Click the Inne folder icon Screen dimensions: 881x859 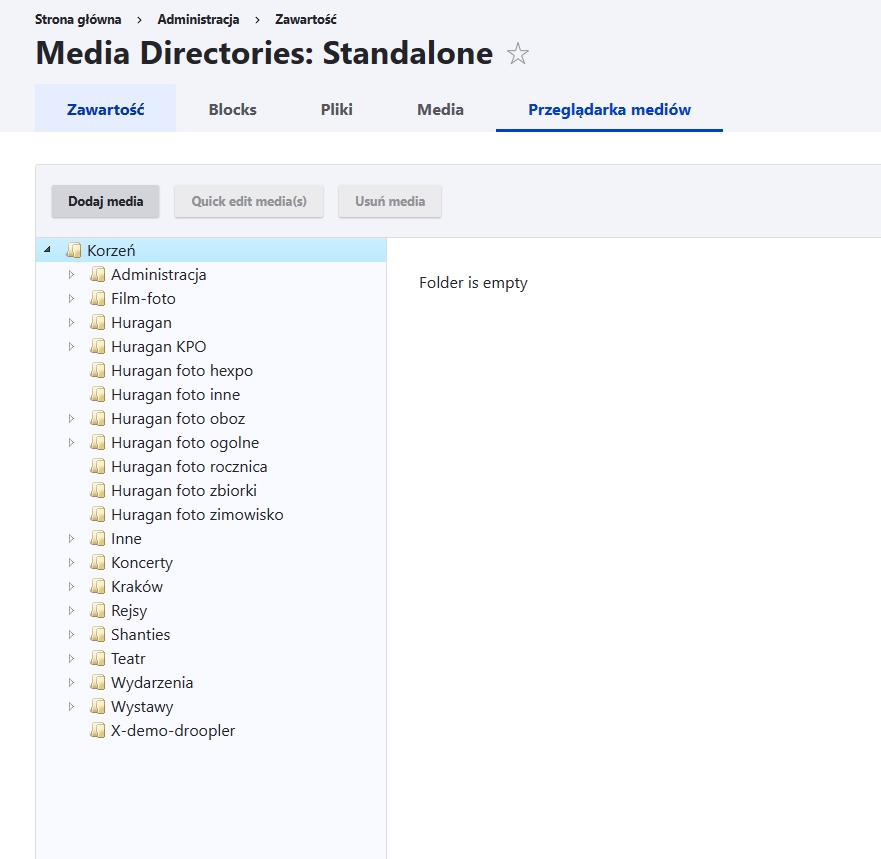coord(98,538)
